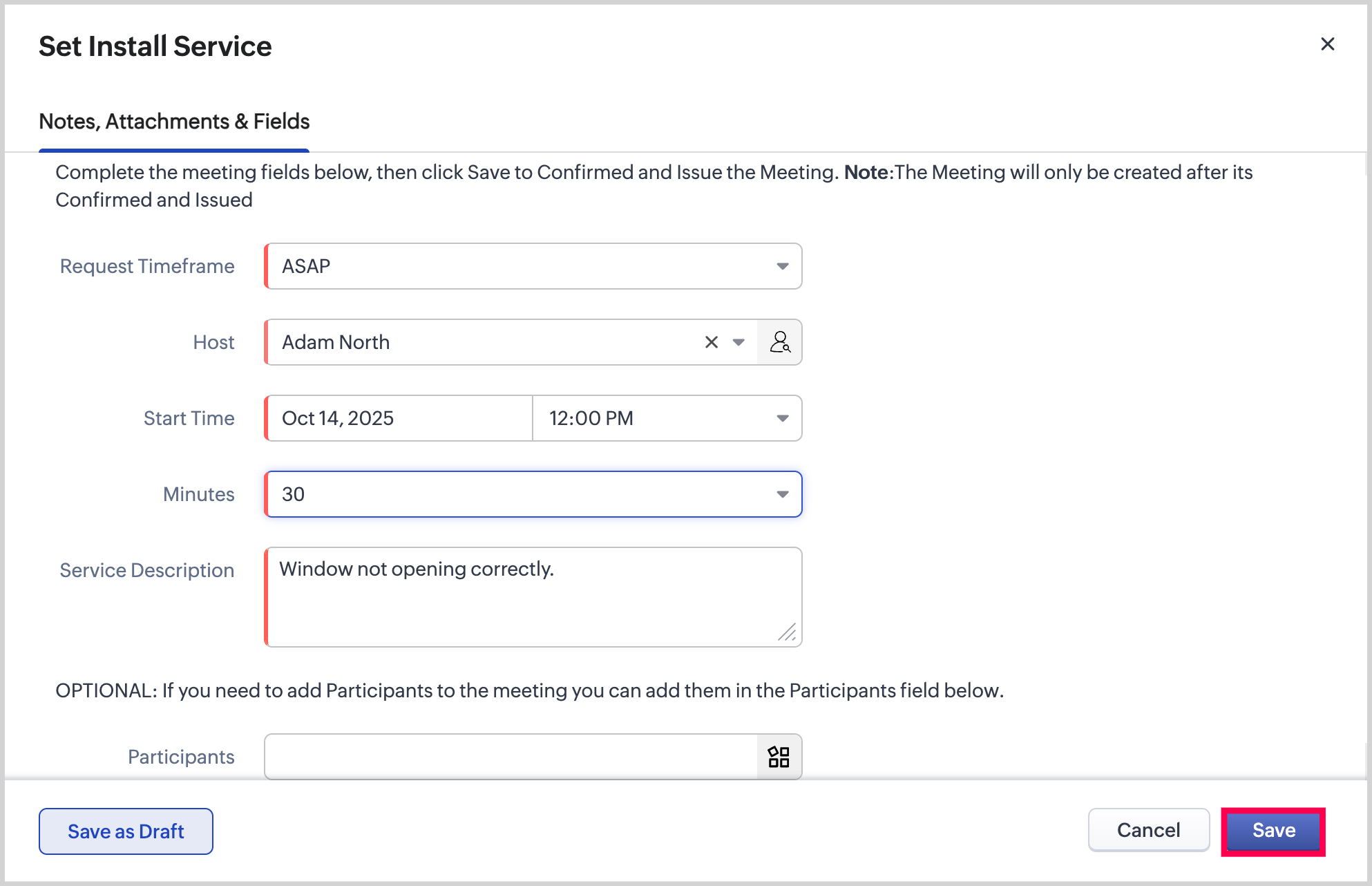Click the 30 value in Minutes field
Viewport: 1372px width, 886px height.
point(293,494)
